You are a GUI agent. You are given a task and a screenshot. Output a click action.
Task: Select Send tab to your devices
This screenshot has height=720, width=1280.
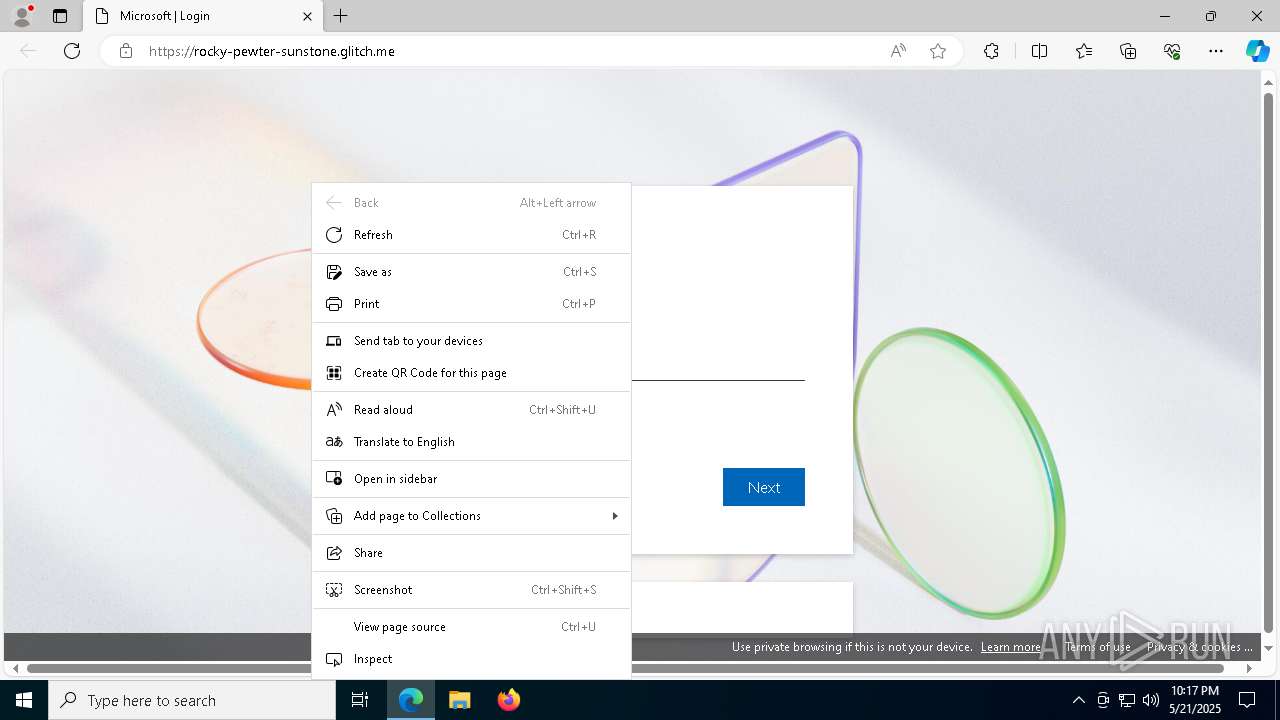click(x=471, y=341)
